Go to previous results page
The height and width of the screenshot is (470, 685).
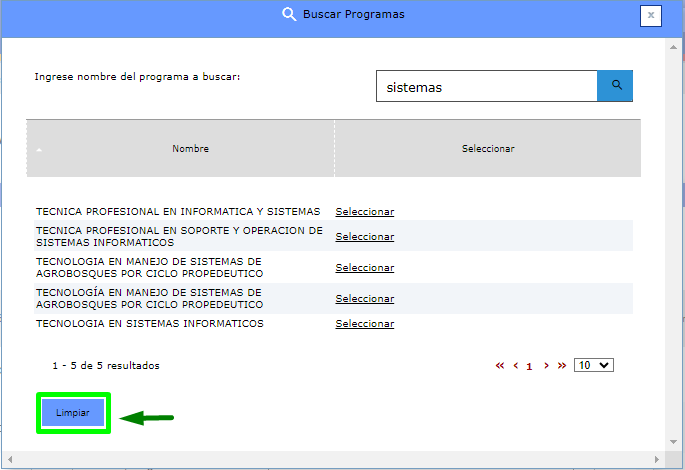tap(516, 366)
